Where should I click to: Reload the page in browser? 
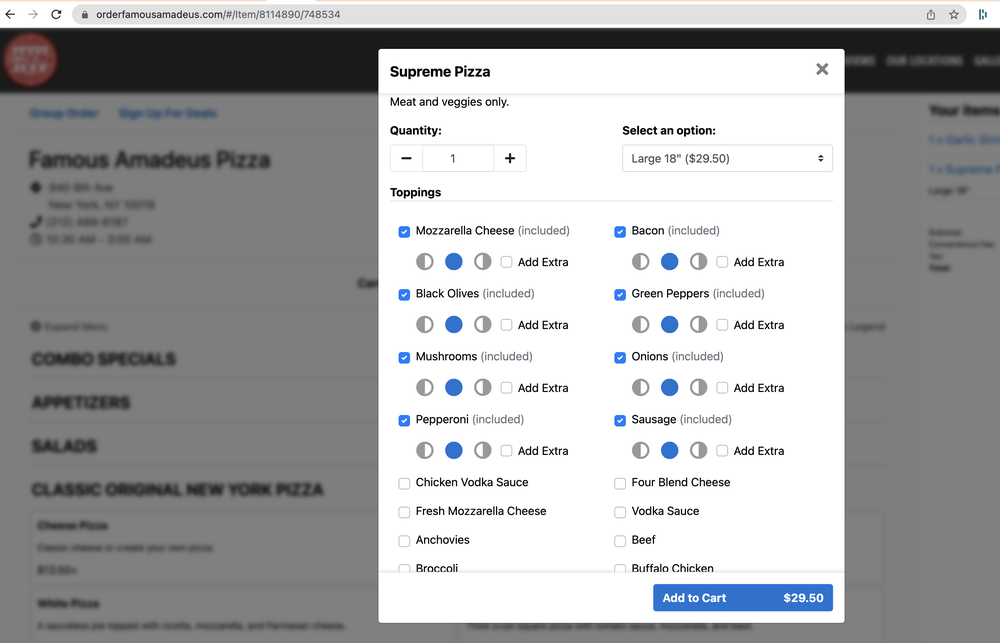tap(56, 15)
